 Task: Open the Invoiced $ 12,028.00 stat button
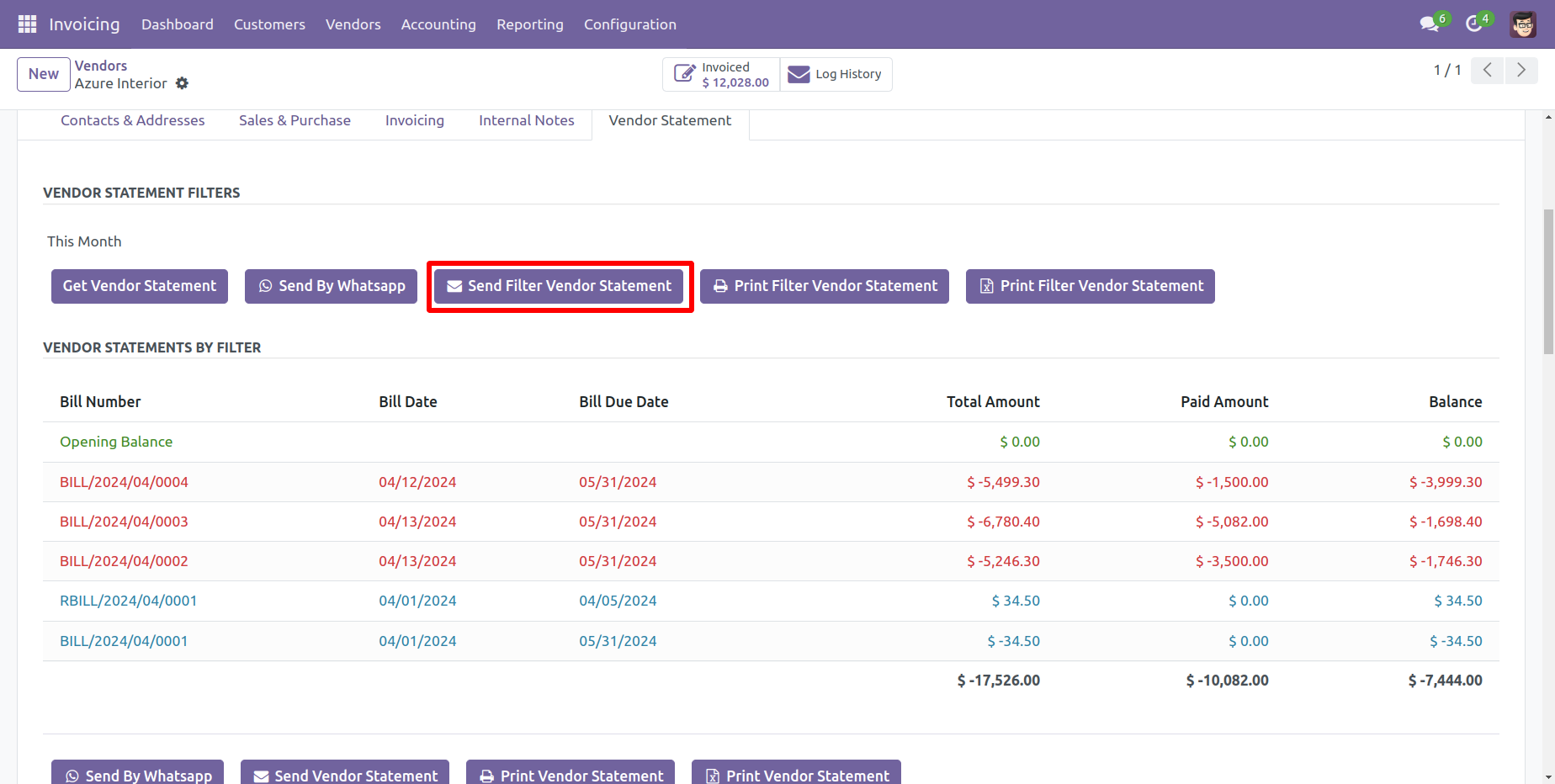coord(722,74)
